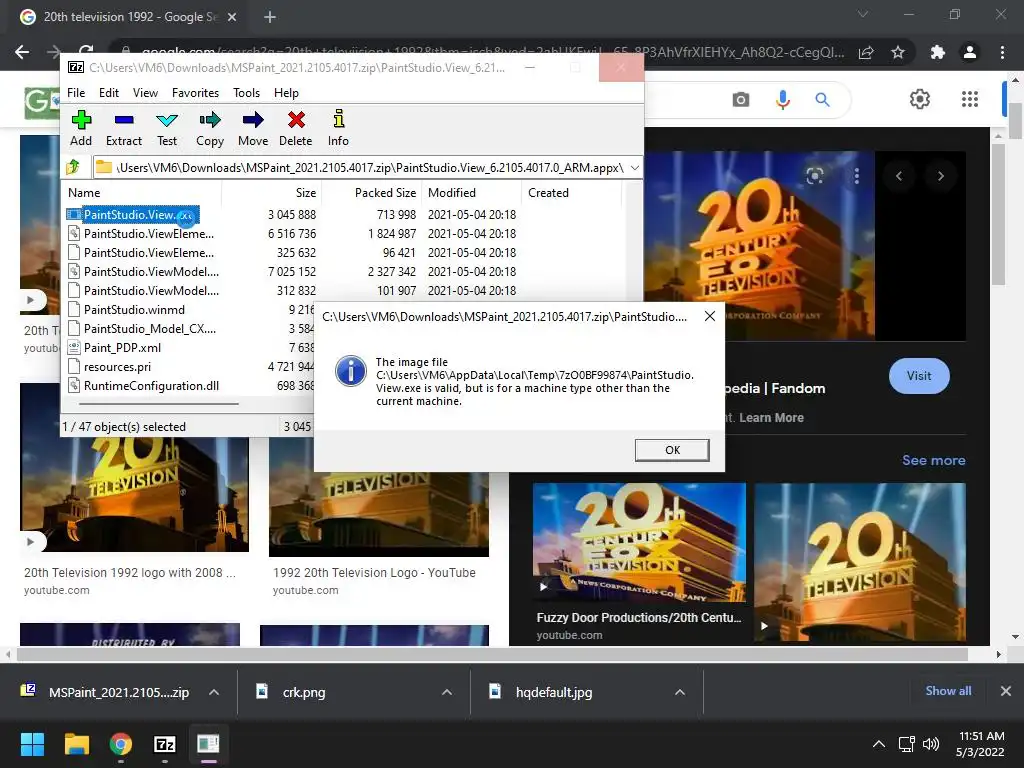The width and height of the screenshot is (1024, 768).
Task: Select the Paint_PDP.xml file
Action: click(122, 347)
